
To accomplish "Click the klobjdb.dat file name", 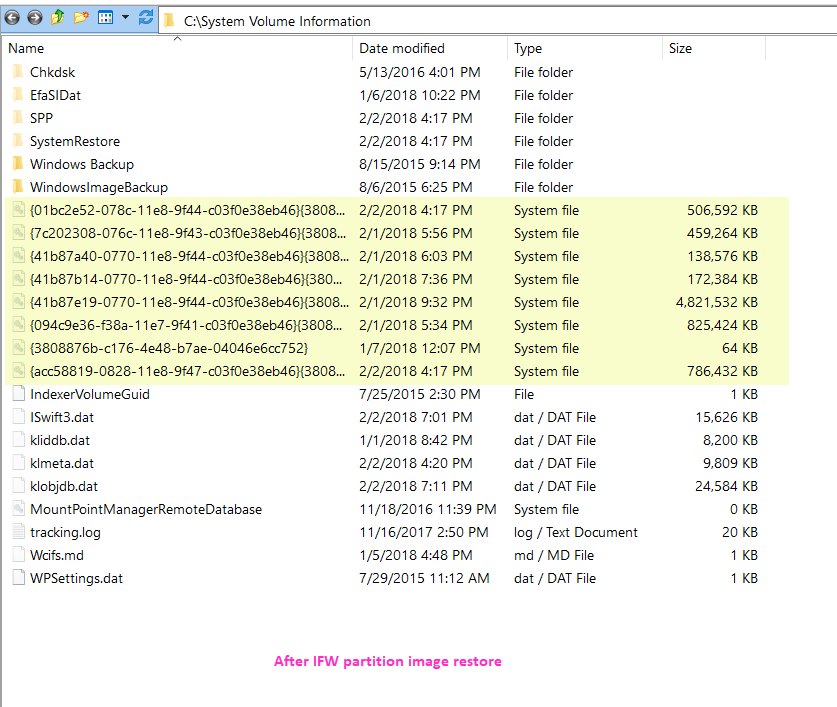I will [x=64, y=486].
